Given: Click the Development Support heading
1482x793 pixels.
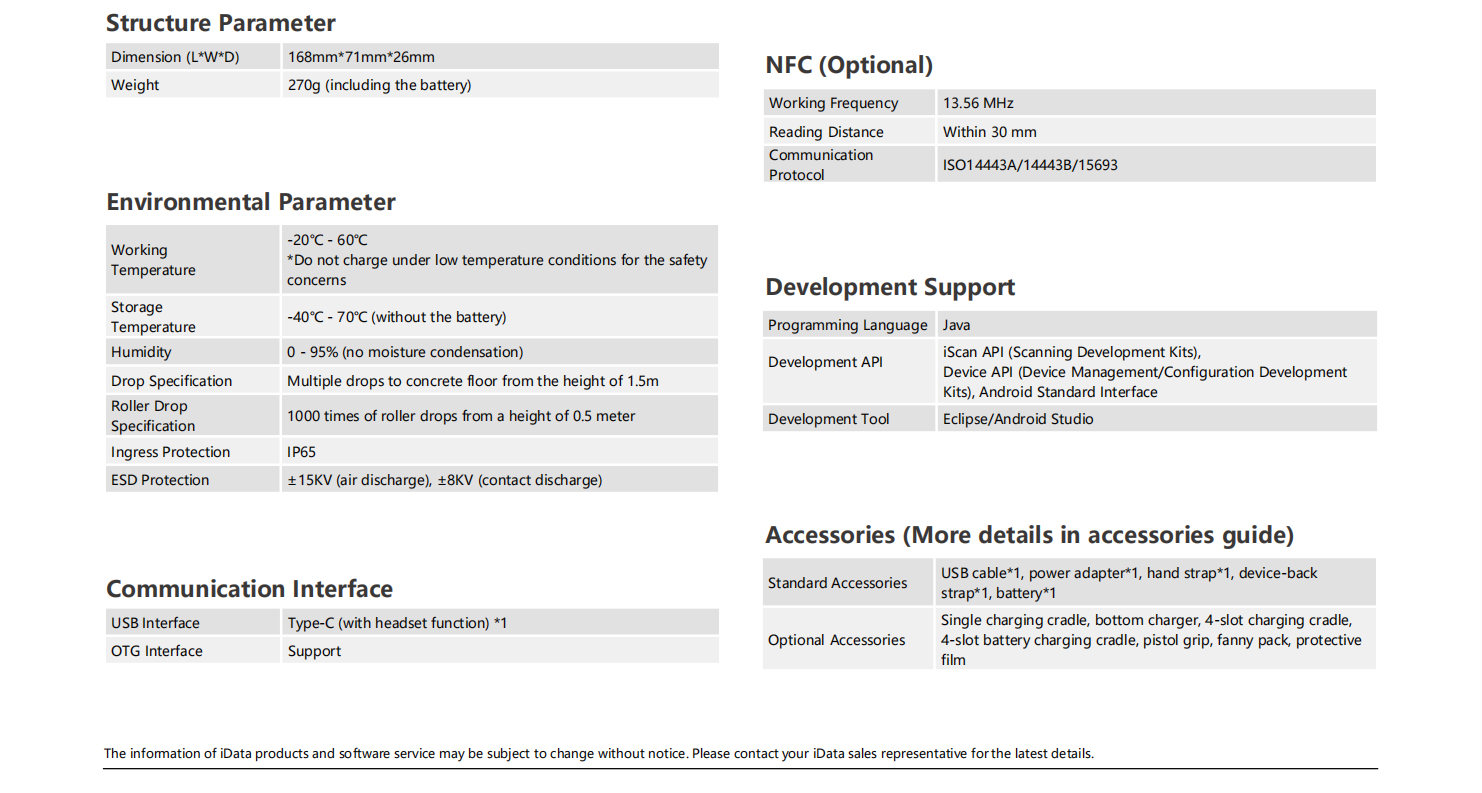Looking at the screenshot, I should 890,287.
